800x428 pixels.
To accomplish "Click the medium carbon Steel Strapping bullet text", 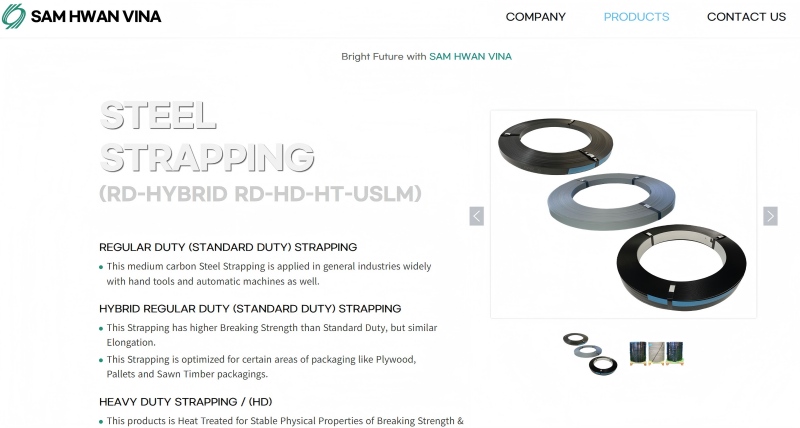I will point(269,274).
